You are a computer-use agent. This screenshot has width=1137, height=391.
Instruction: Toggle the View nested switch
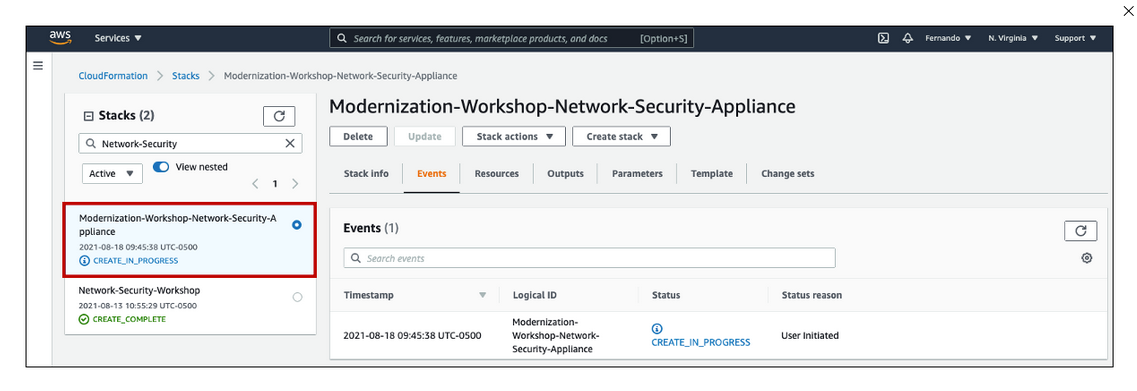point(161,167)
